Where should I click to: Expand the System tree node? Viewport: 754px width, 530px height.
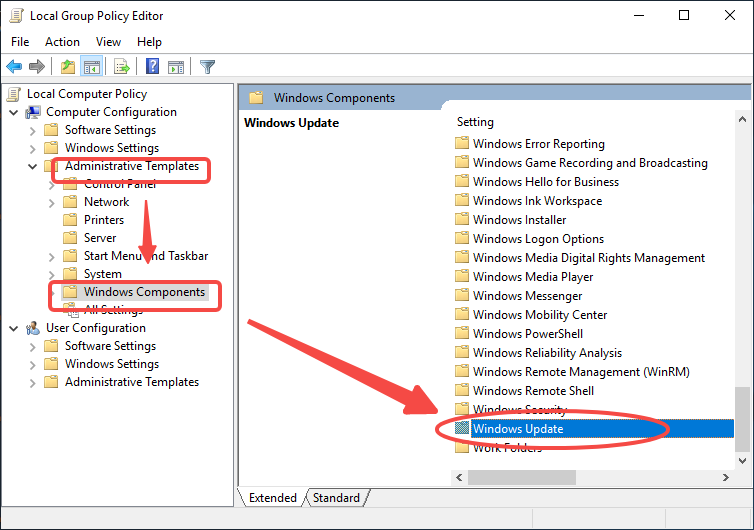pyautogui.click(x=51, y=275)
